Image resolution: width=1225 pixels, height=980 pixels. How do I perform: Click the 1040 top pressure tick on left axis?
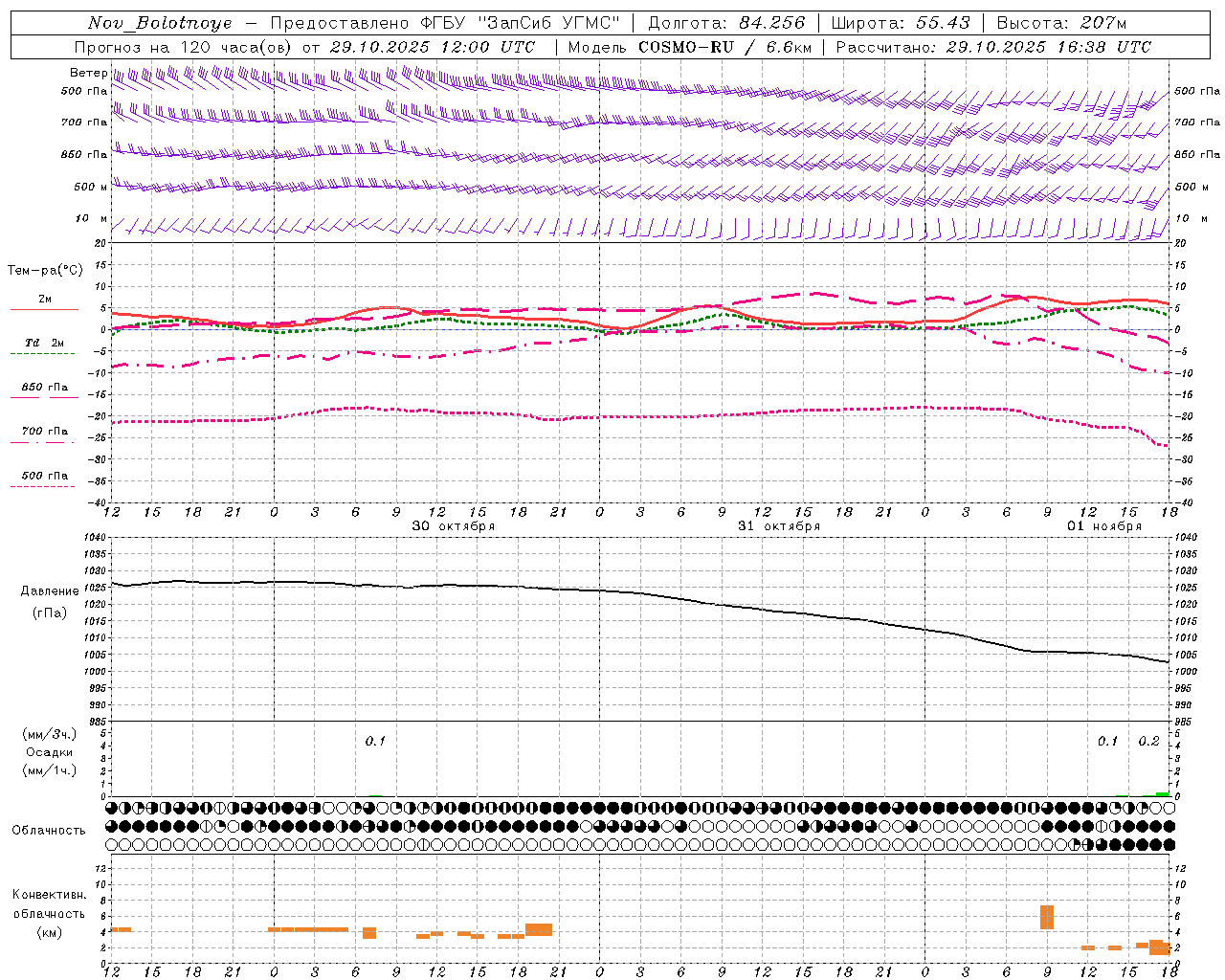[93, 538]
